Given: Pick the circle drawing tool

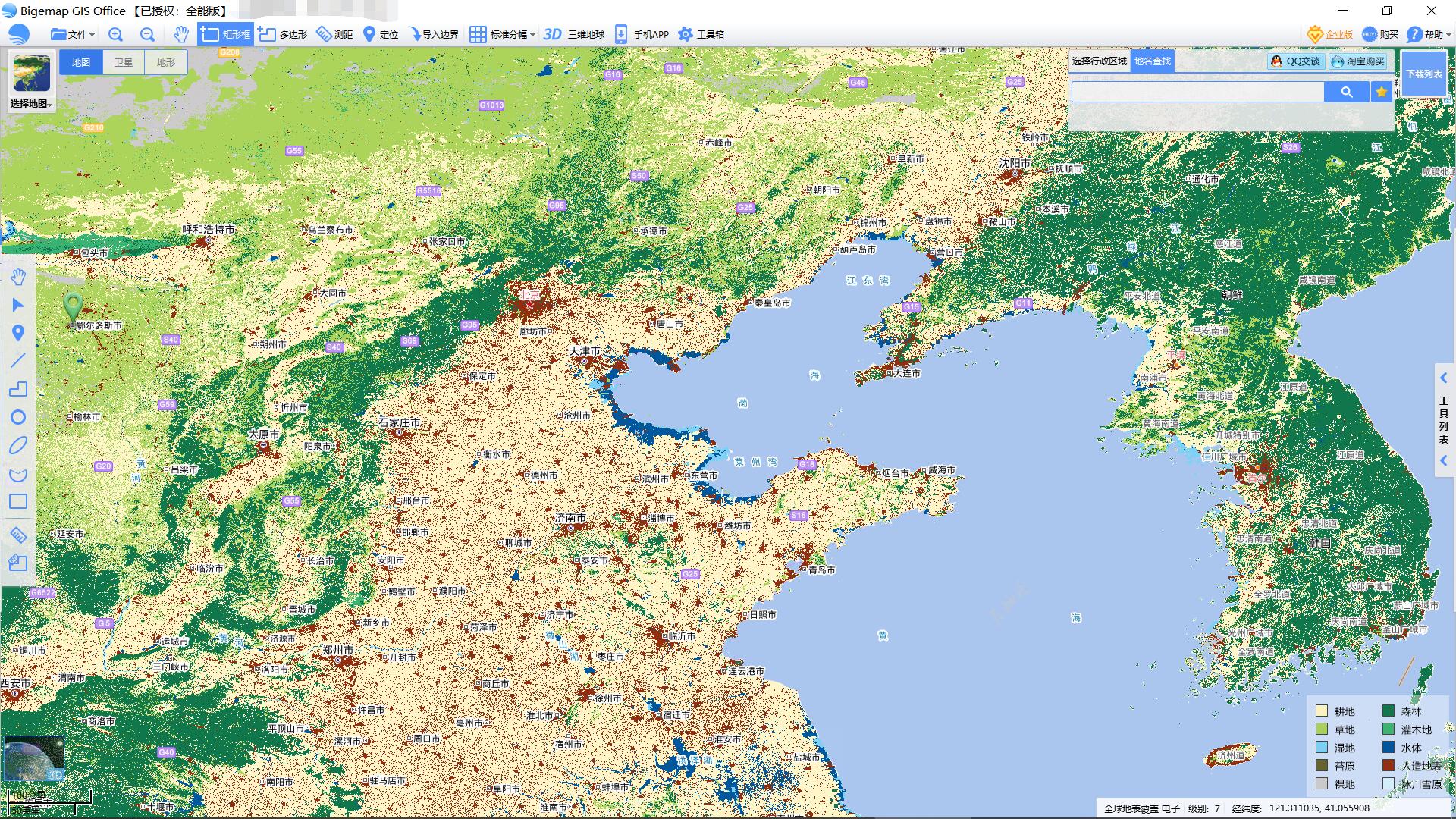Looking at the screenshot, I should [x=18, y=417].
